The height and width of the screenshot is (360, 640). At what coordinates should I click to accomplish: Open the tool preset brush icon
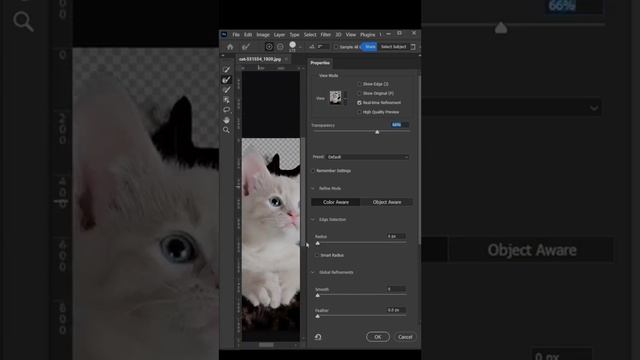pyautogui.click(x=246, y=47)
